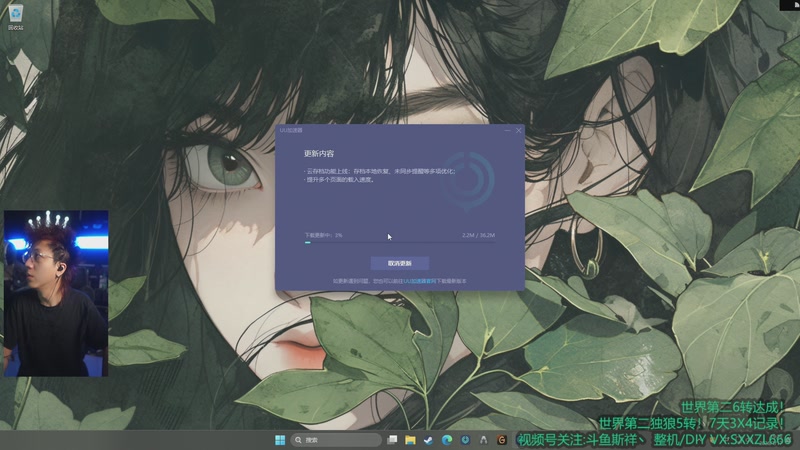Viewport: 800px width, 450px height.
Task: Open the Windows Start menu
Action: pyautogui.click(x=280, y=440)
